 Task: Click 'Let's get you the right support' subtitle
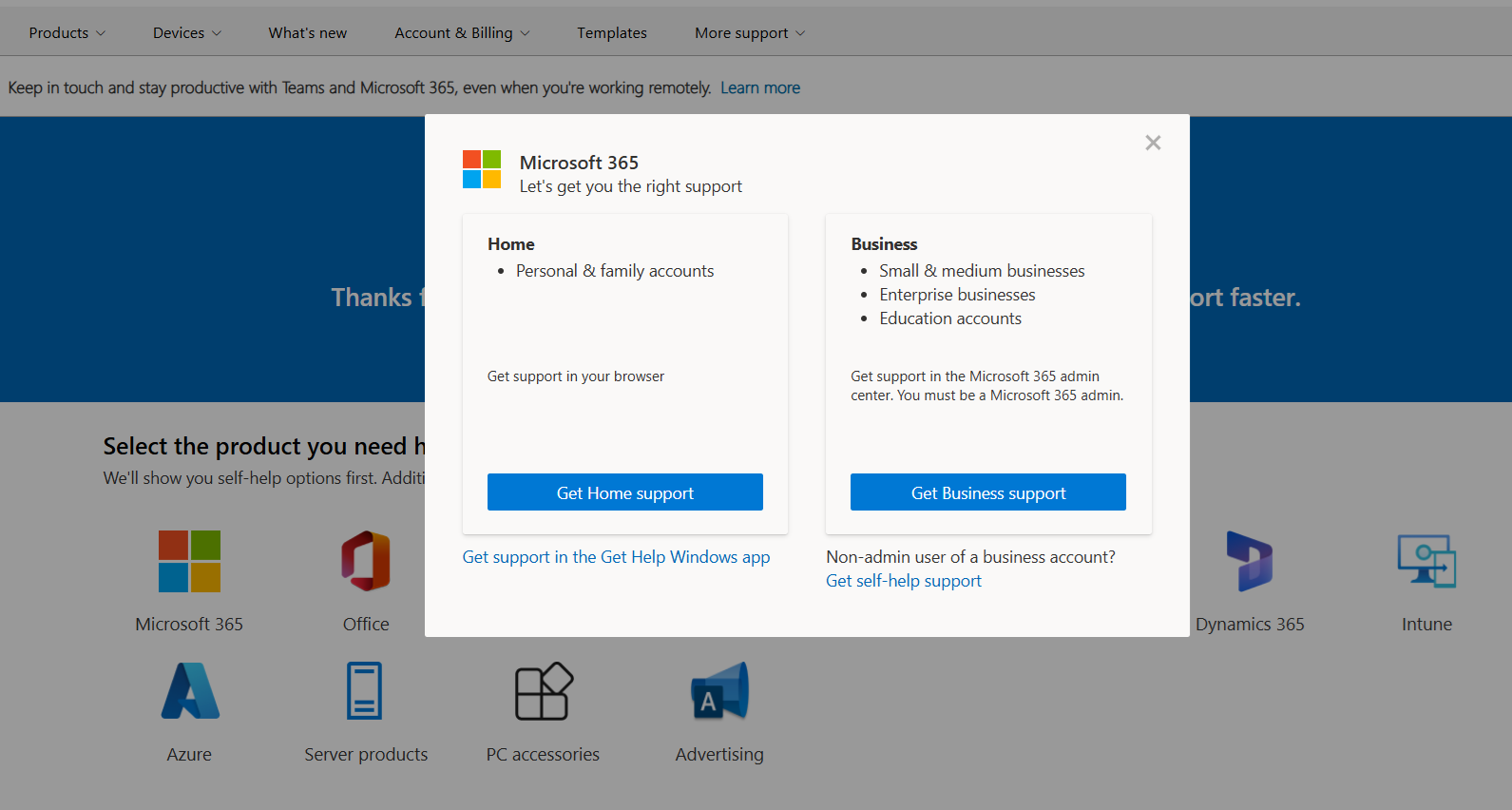click(631, 186)
